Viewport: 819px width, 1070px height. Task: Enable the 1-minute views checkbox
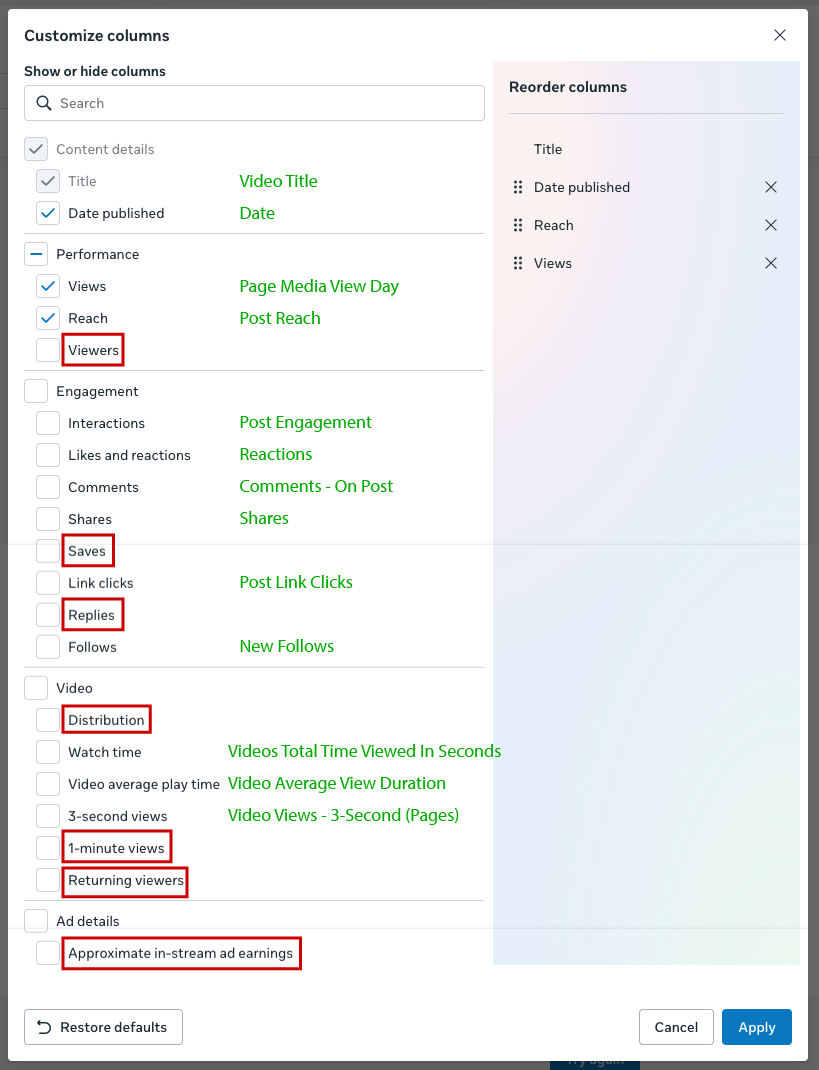48,848
